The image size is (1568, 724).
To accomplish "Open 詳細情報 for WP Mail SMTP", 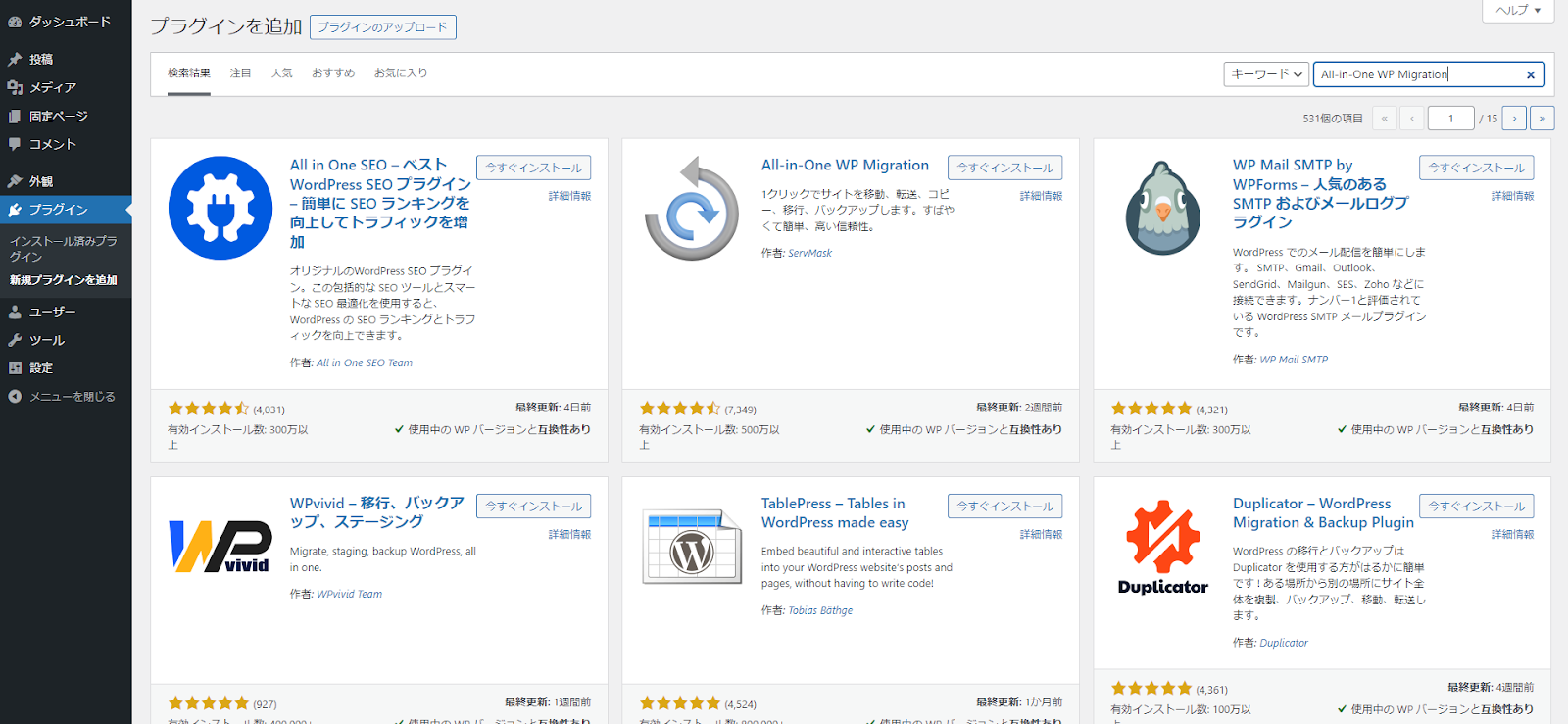I will coord(1512,196).
